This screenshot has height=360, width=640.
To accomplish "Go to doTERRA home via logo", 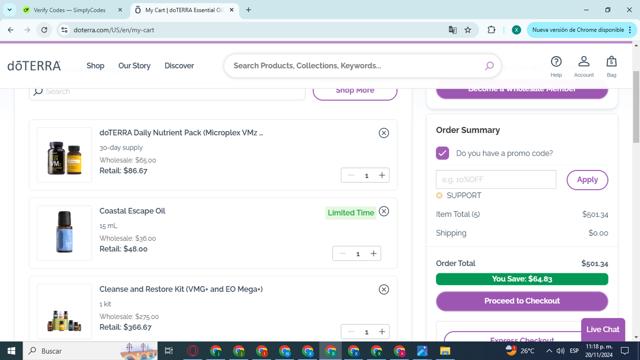I will point(34,66).
